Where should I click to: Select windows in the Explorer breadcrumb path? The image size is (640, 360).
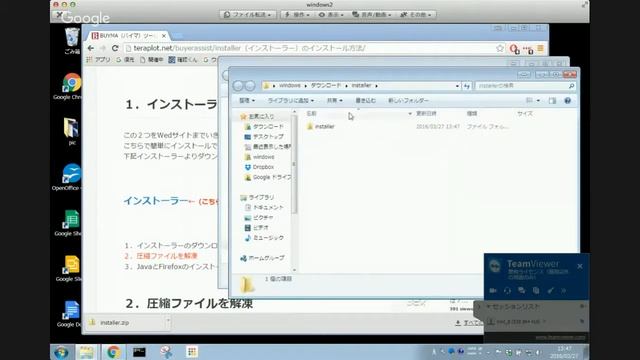click(x=290, y=85)
